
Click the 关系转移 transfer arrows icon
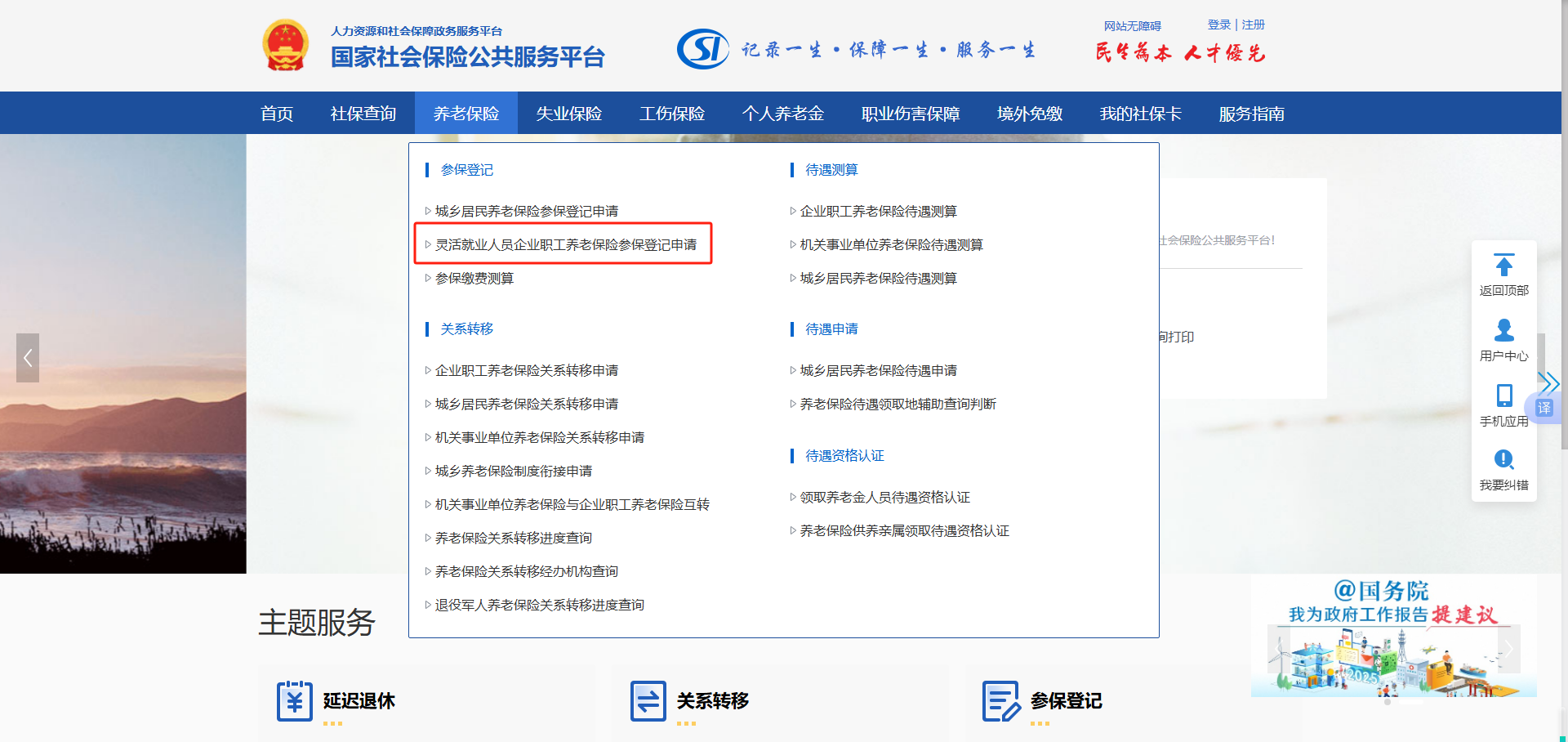click(648, 701)
